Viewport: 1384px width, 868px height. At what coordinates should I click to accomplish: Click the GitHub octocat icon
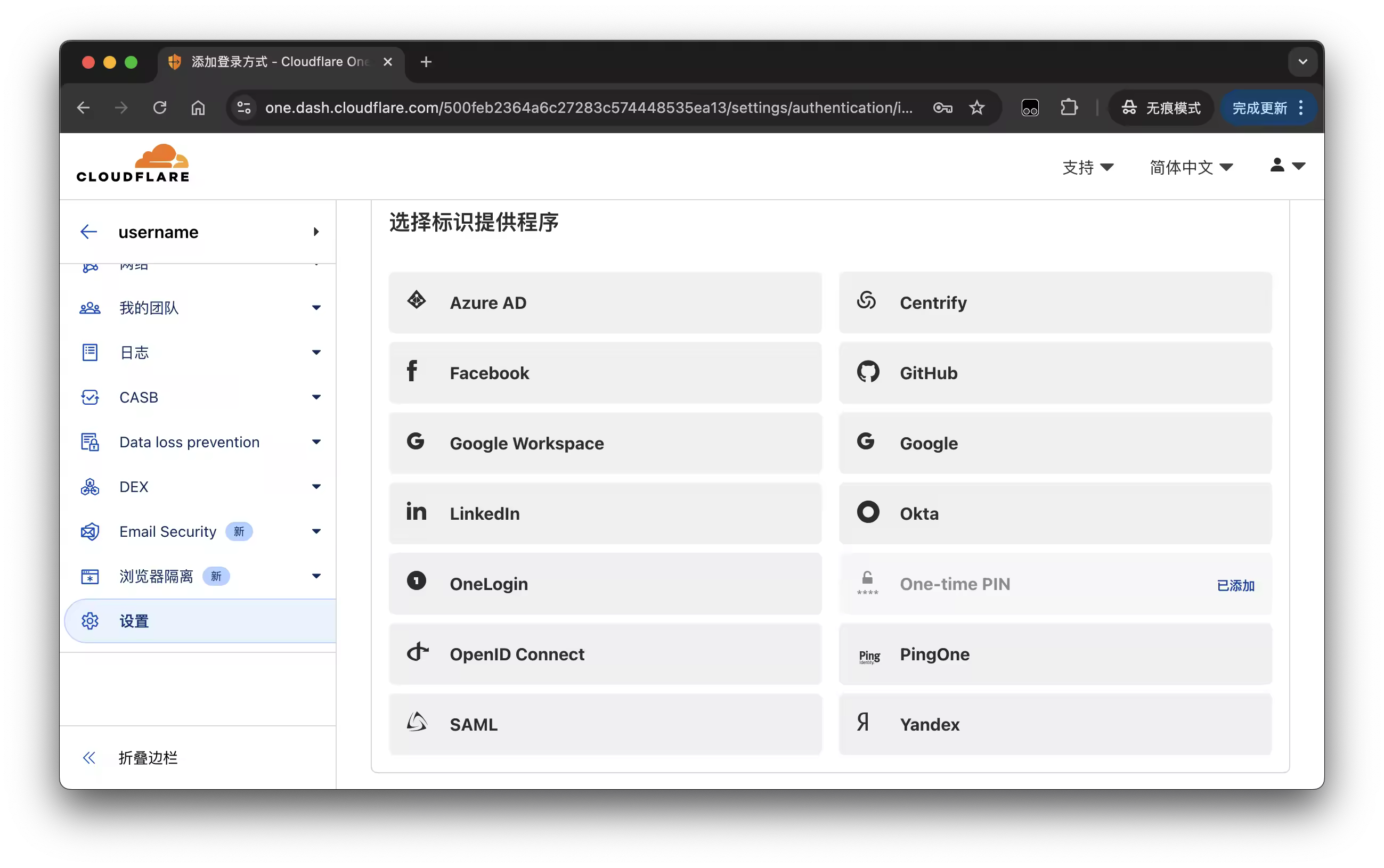pos(868,371)
